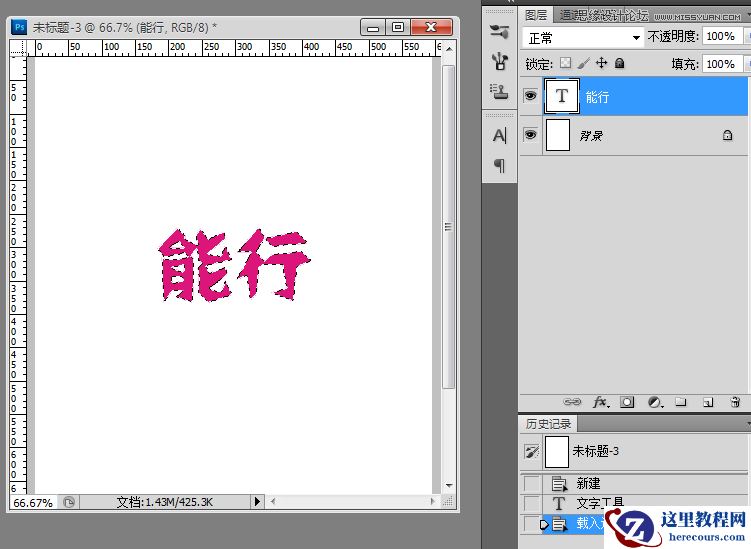This screenshot has width=751, height=549.
Task: Open the Brush presets panel icon
Action: coord(499,32)
